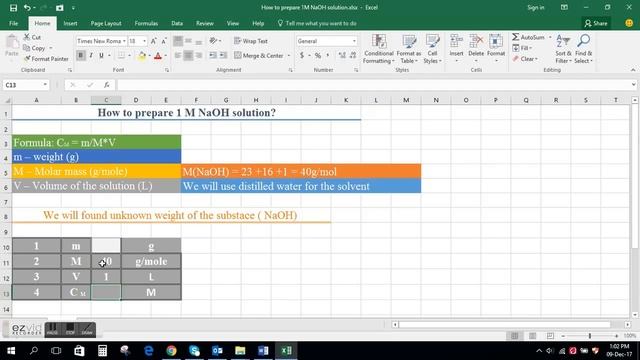This screenshot has height=360, width=640.
Task: Toggle Underline formatting
Action: click(101, 56)
